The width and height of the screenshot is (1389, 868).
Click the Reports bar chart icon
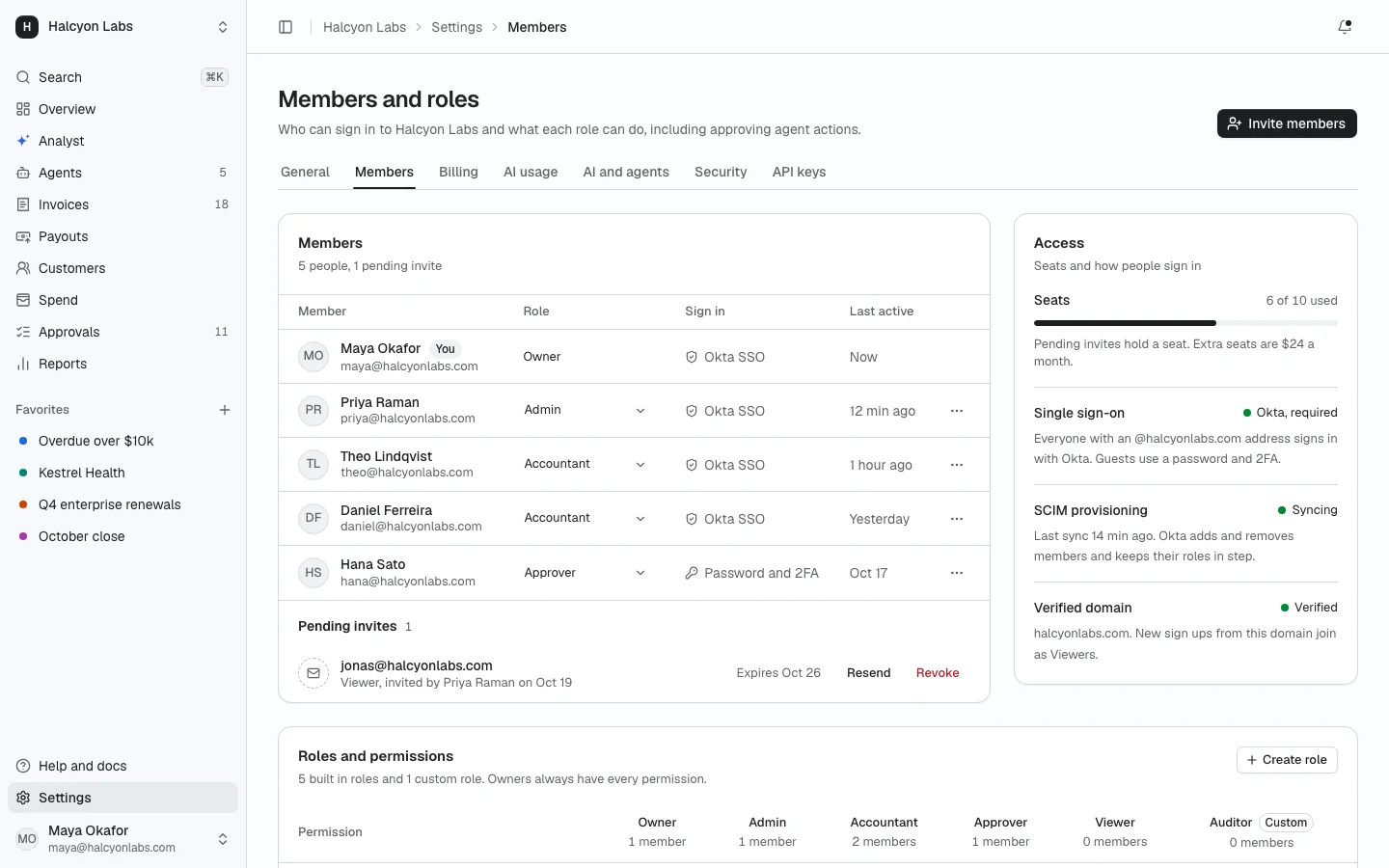[x=23, y=364]
